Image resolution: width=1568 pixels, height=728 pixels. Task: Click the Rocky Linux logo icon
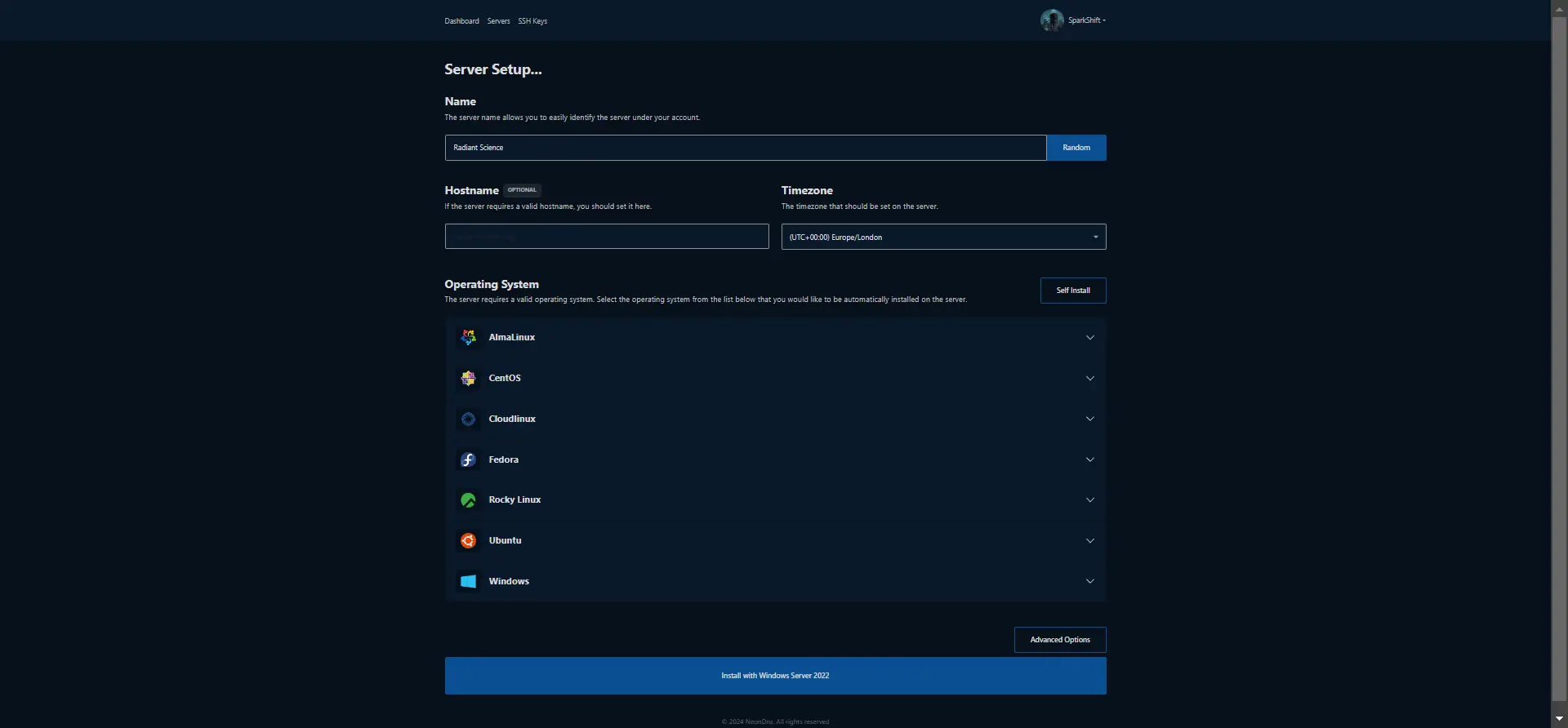click(x=468, y=500)
